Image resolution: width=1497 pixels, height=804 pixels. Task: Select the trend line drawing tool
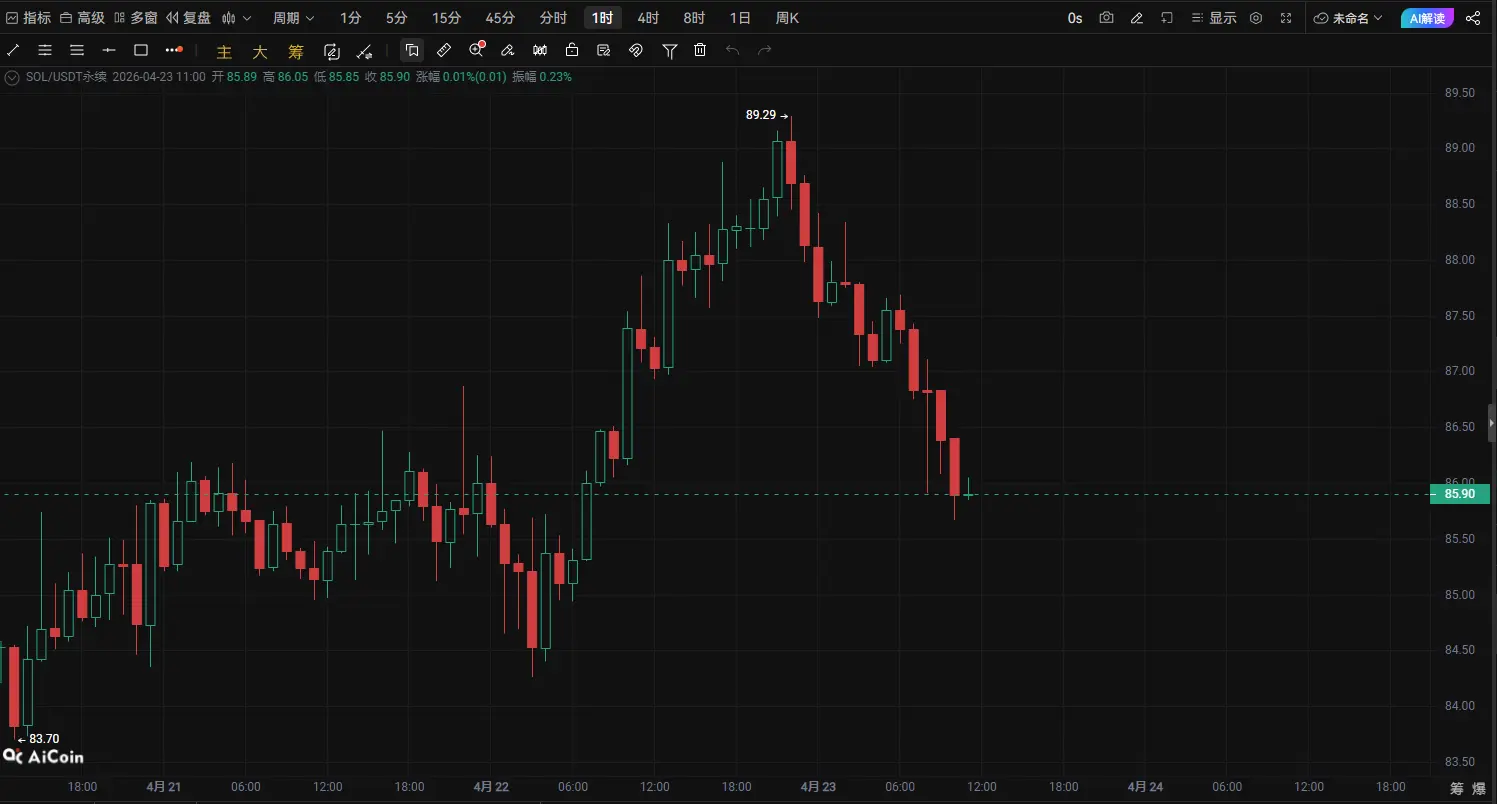13,50
